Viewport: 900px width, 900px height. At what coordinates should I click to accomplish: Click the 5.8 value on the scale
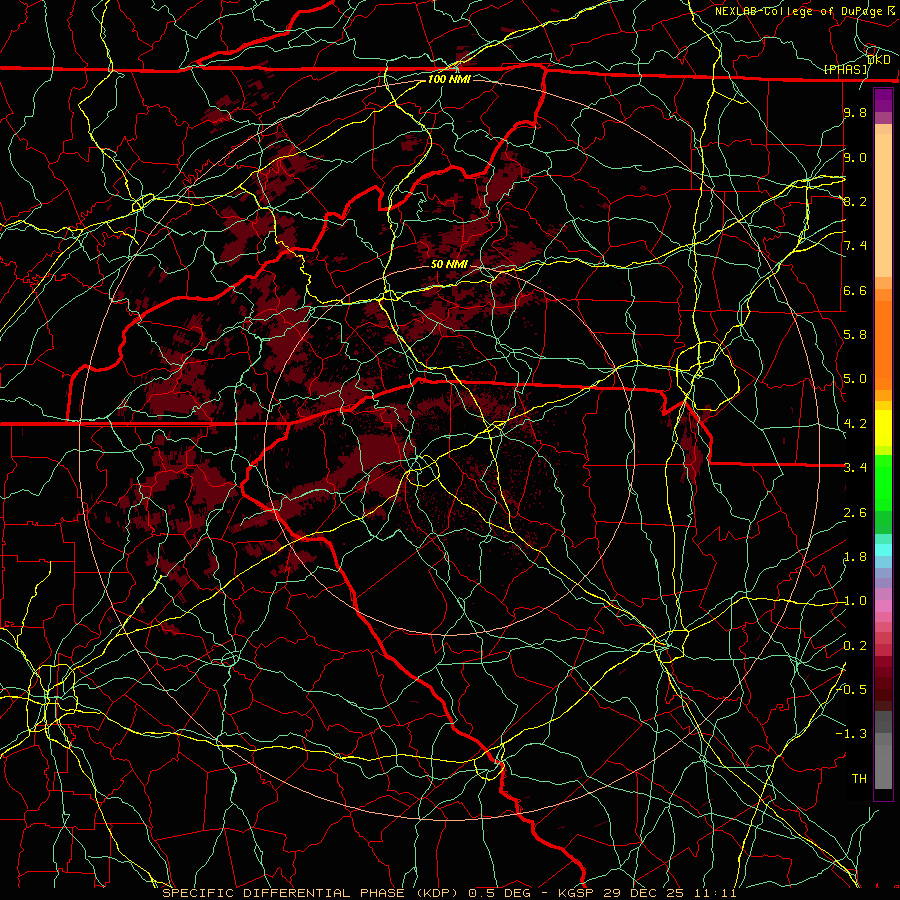[x=855, y=335]
